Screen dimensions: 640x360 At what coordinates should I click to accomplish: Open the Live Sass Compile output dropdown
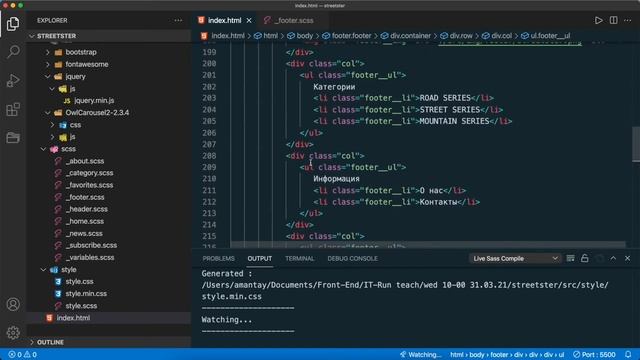click(x=515, y=258)
